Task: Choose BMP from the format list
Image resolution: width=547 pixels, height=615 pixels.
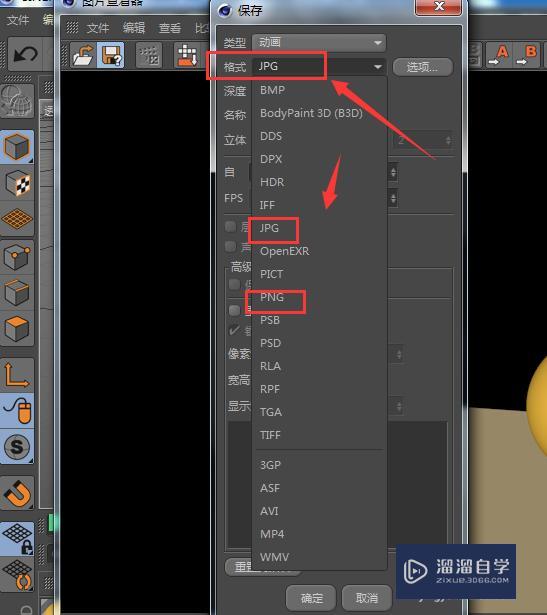Action: 272,90
